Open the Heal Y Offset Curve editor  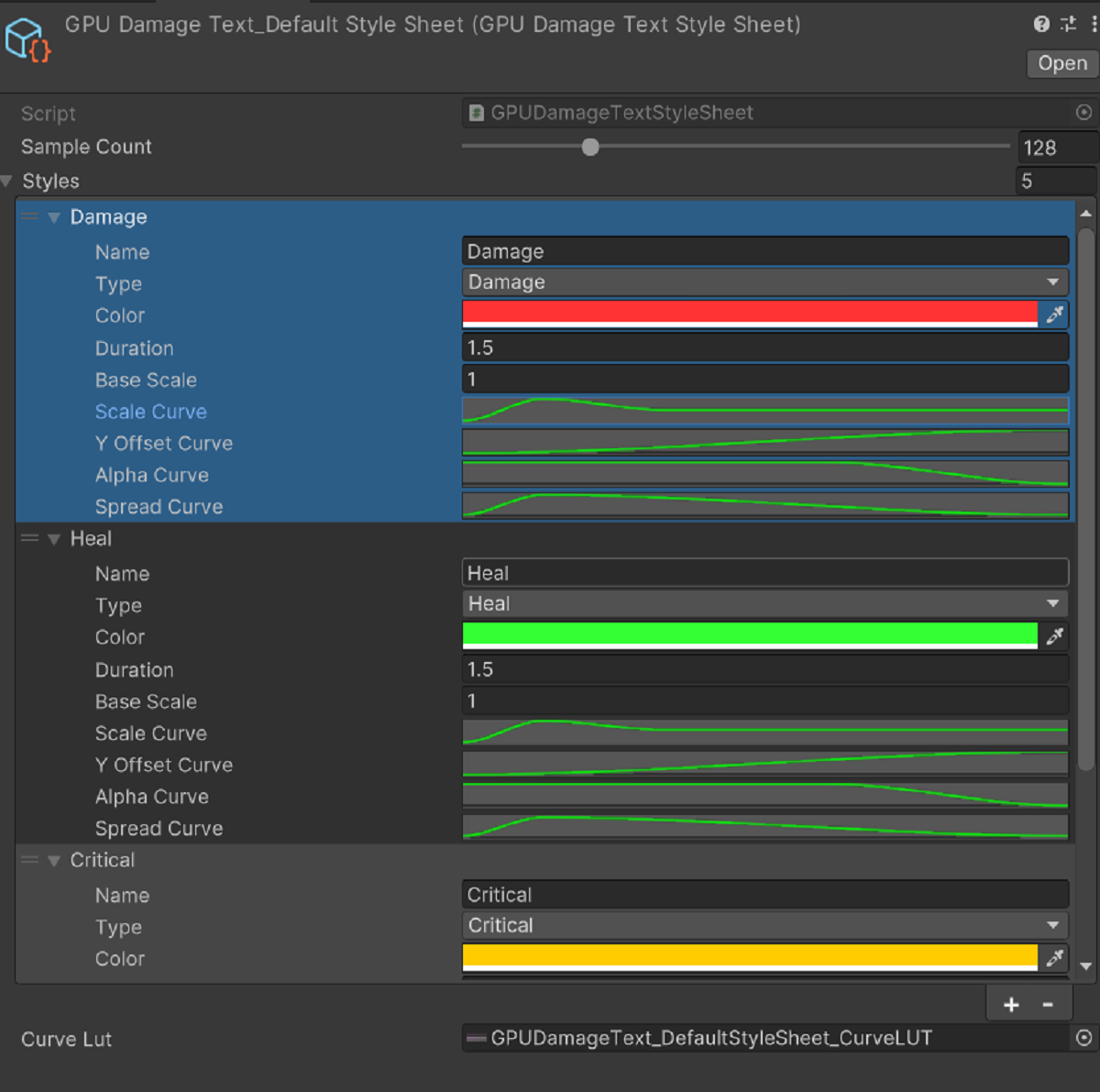pos(765,764)
